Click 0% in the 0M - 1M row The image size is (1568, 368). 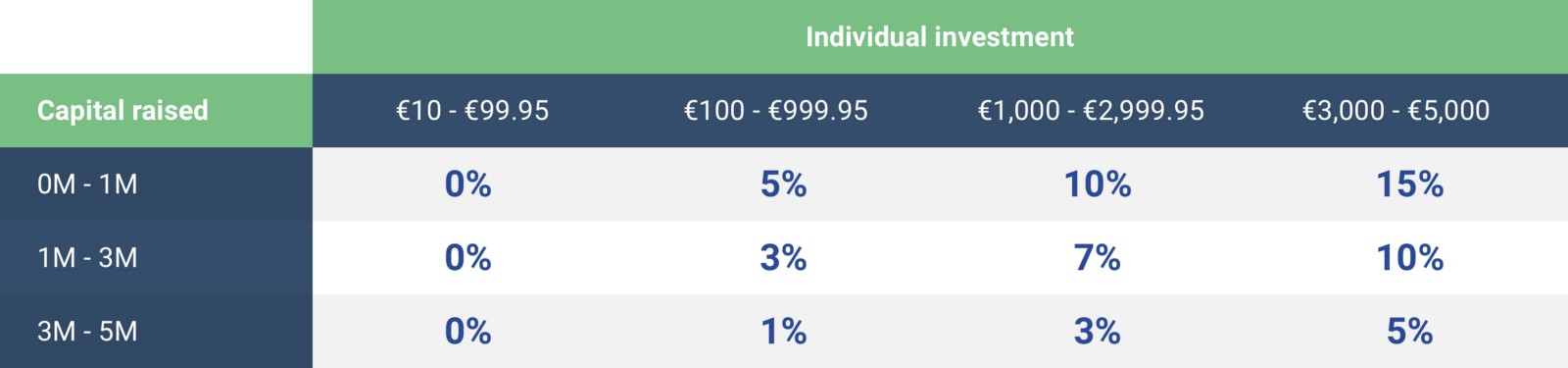[x=467, y=184]
